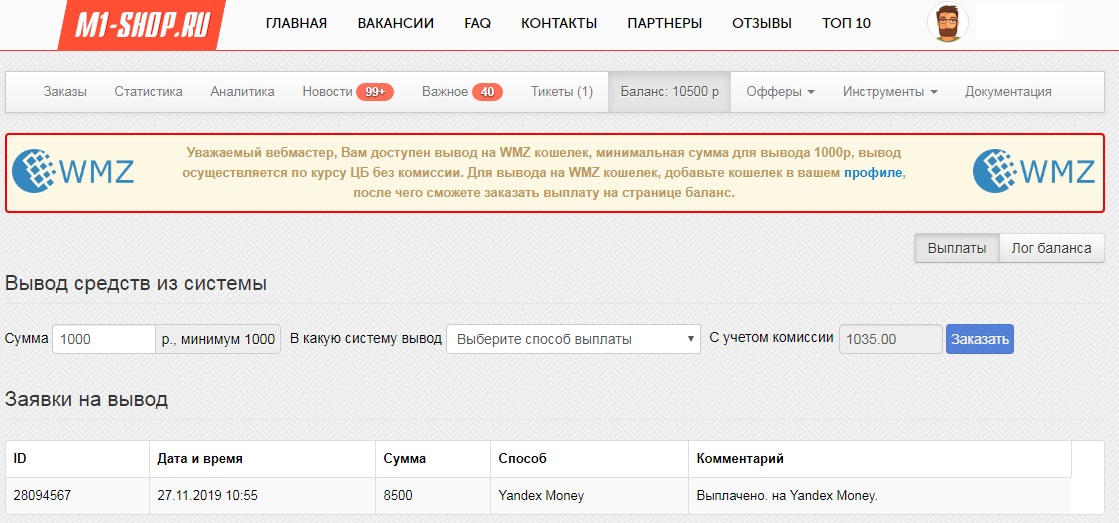Follow the профиле link in notice
The width and height of the screenshot is (1119, 523).
[x=873, y=173]
